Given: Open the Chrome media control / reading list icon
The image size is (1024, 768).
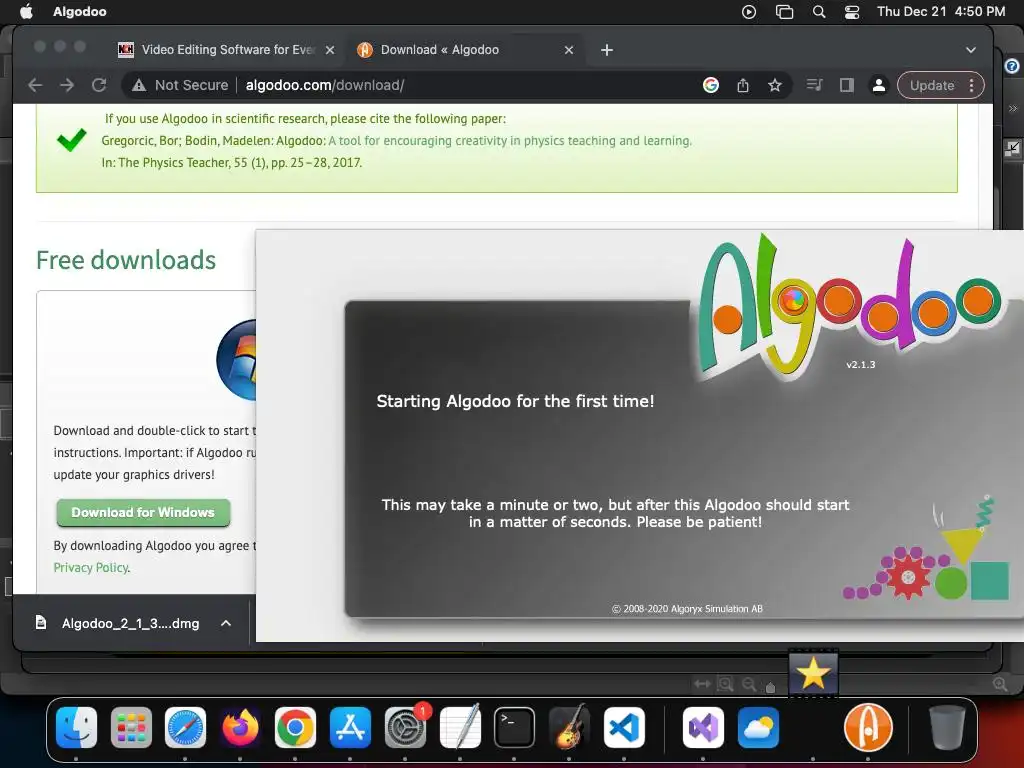Looking at the screenshot, I should pos(814,85).
